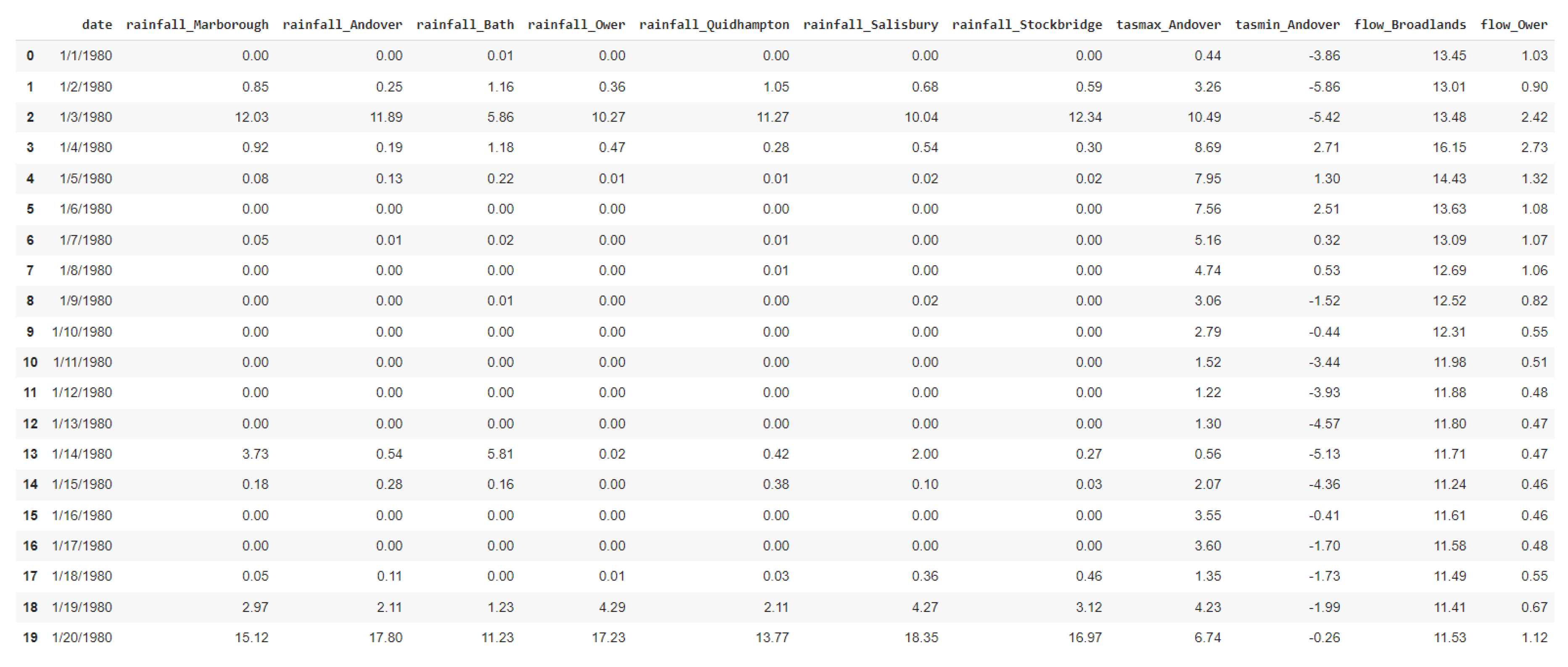Viewport: 1568px width, 667px height.
Task: Select the date cell showing 1/3/1980
Action: (x=87, y=116)
